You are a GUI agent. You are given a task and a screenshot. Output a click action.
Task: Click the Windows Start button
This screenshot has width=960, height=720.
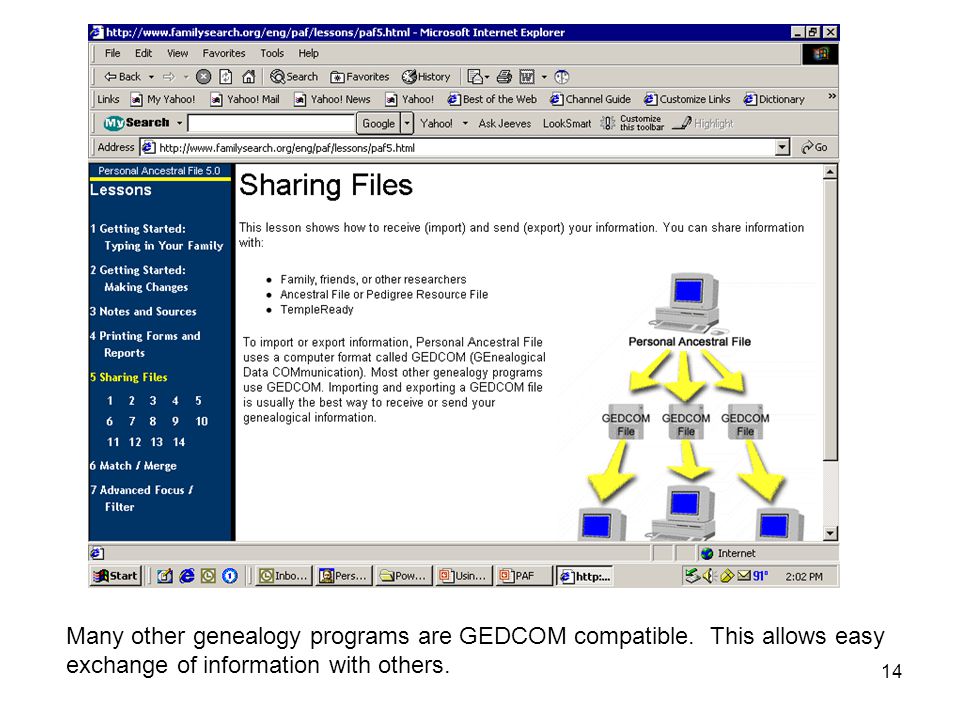(116, 576)
